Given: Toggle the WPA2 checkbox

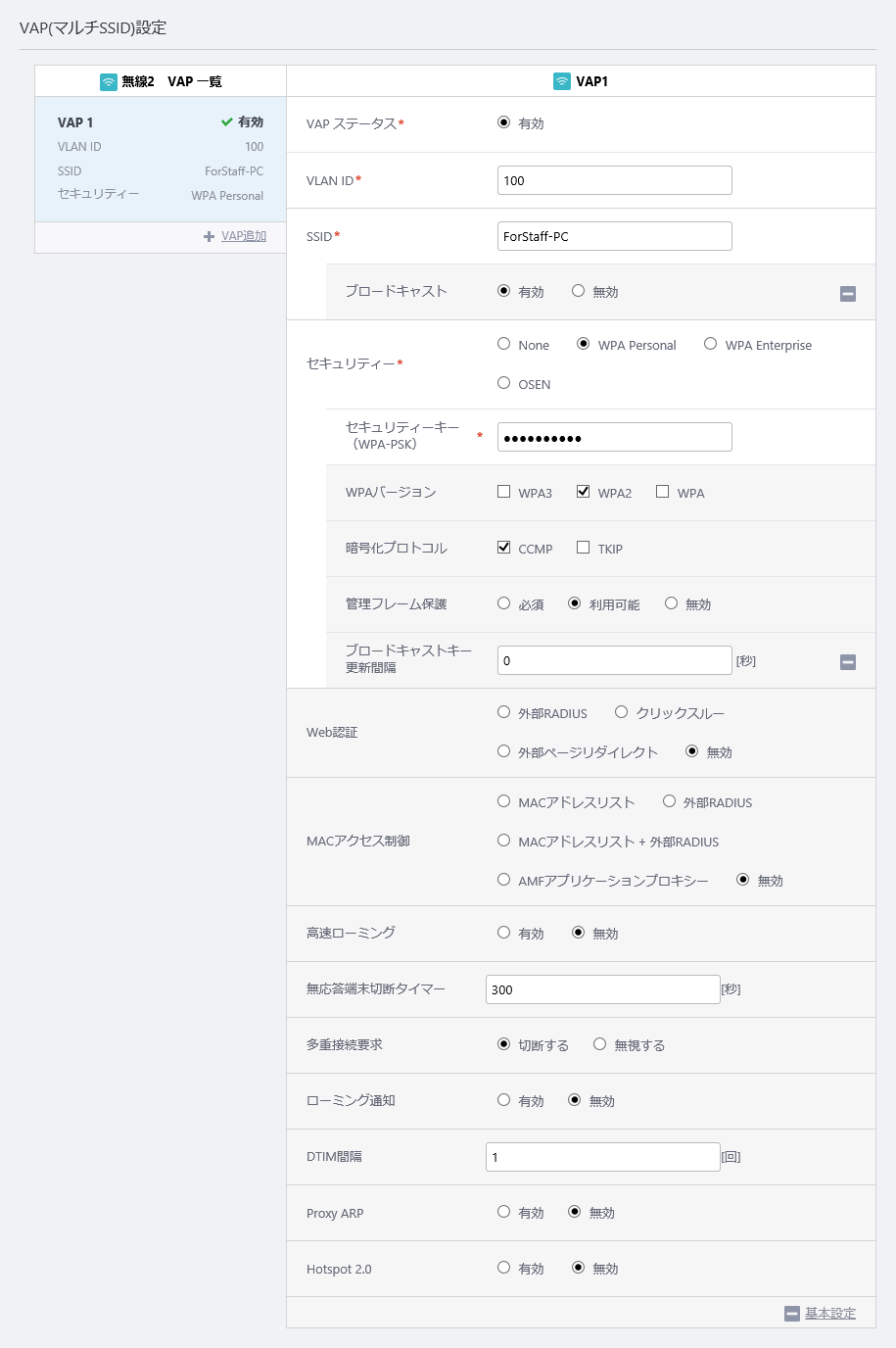Looking at the screenshot, I should (583, 492).
